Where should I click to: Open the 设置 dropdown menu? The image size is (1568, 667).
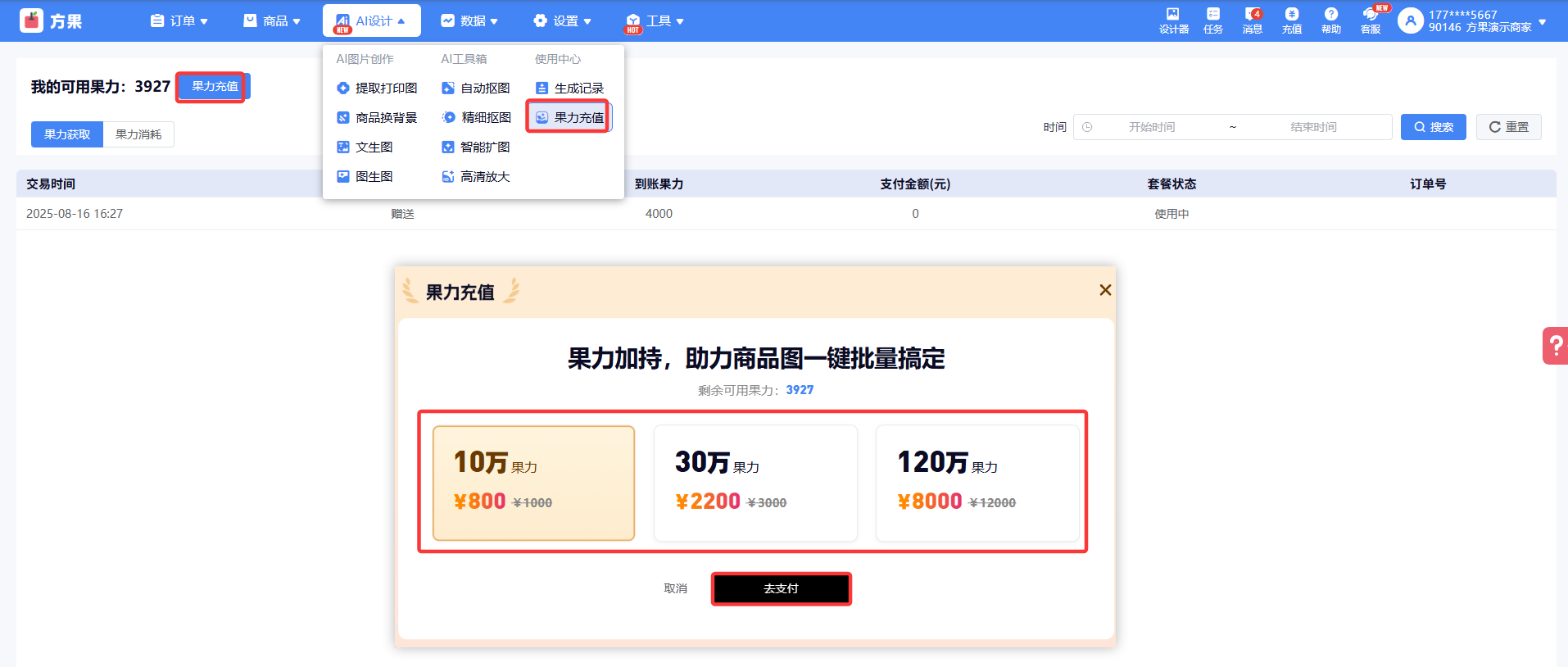[x=562, y=20]
